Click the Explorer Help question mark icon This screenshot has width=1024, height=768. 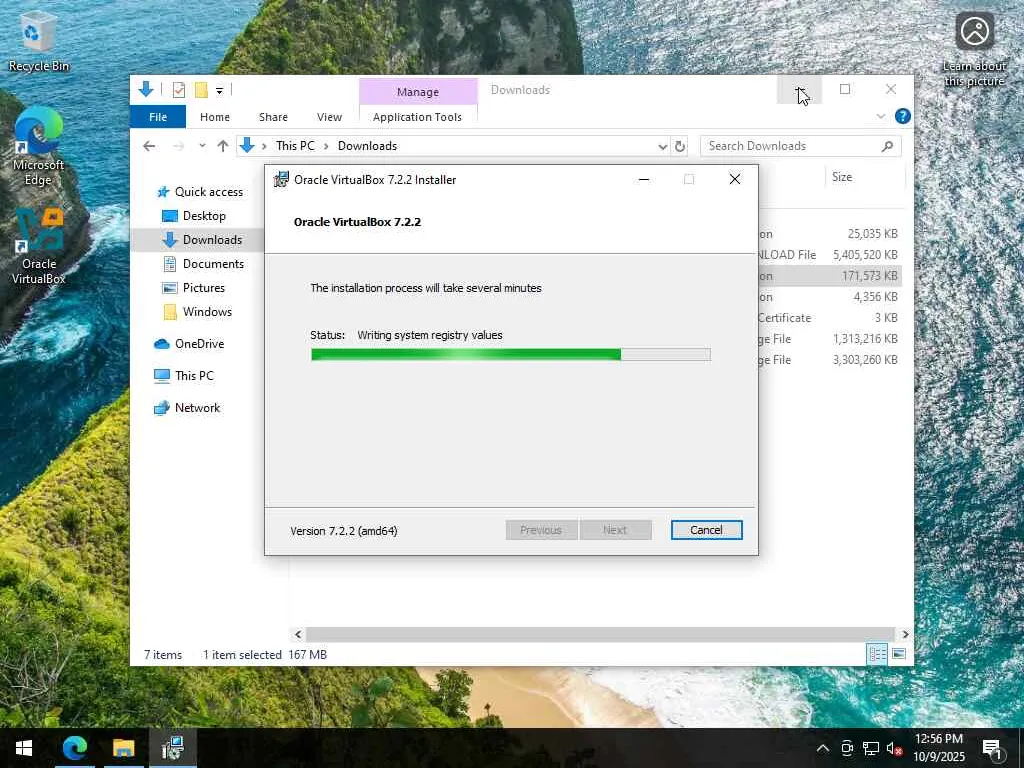pyautogui.click(x=903, y=116)
